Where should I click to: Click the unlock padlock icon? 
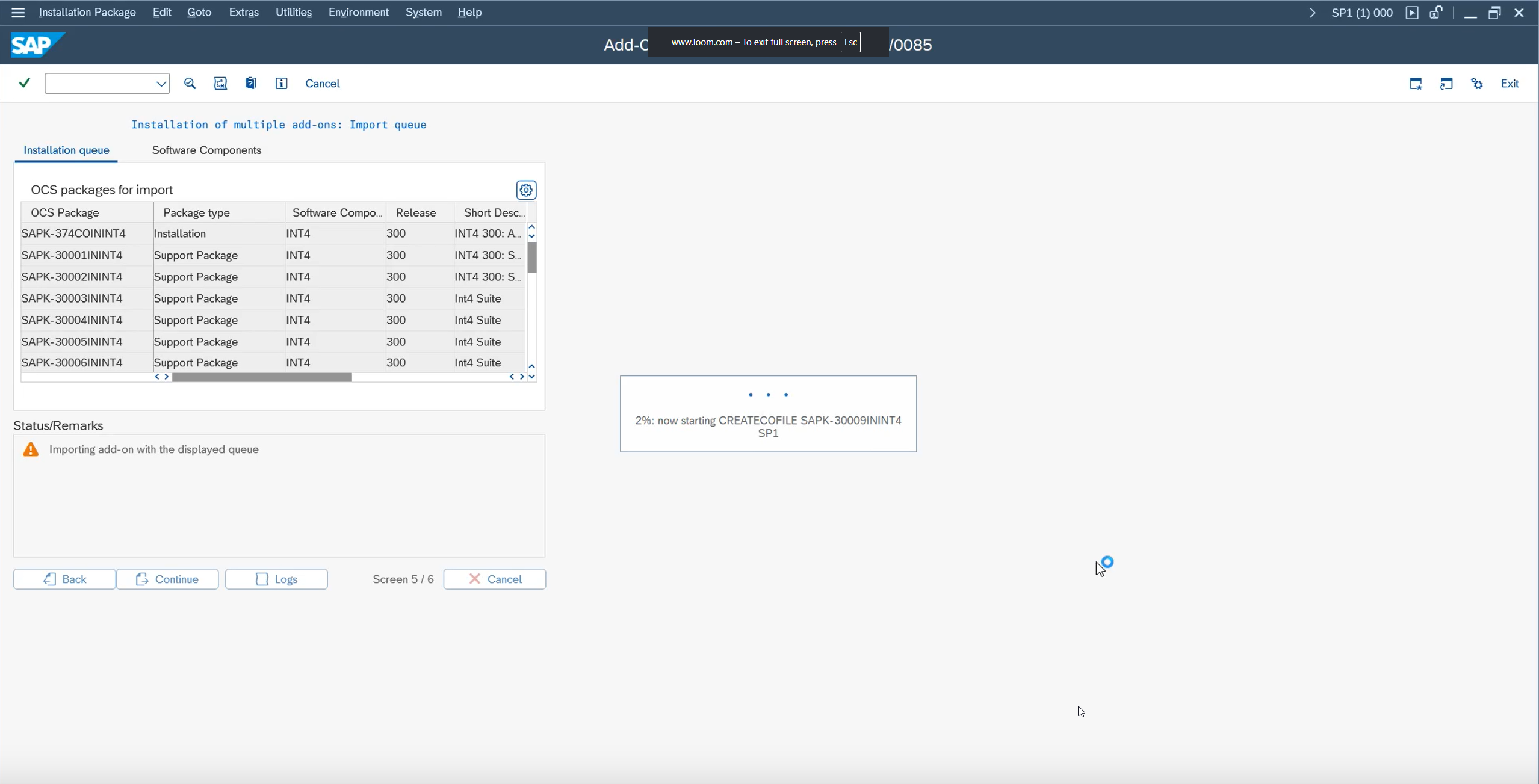[1437, 13]
